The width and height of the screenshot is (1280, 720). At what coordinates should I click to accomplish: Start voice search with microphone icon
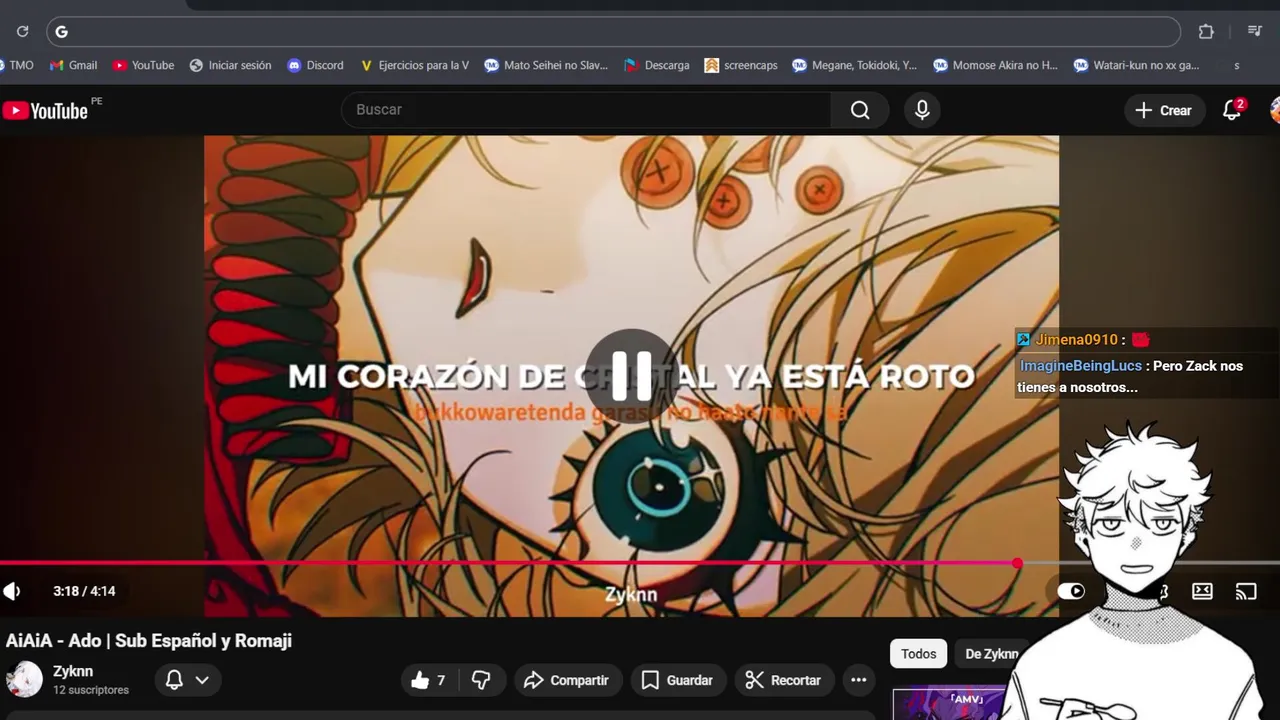tap(922, 110)
